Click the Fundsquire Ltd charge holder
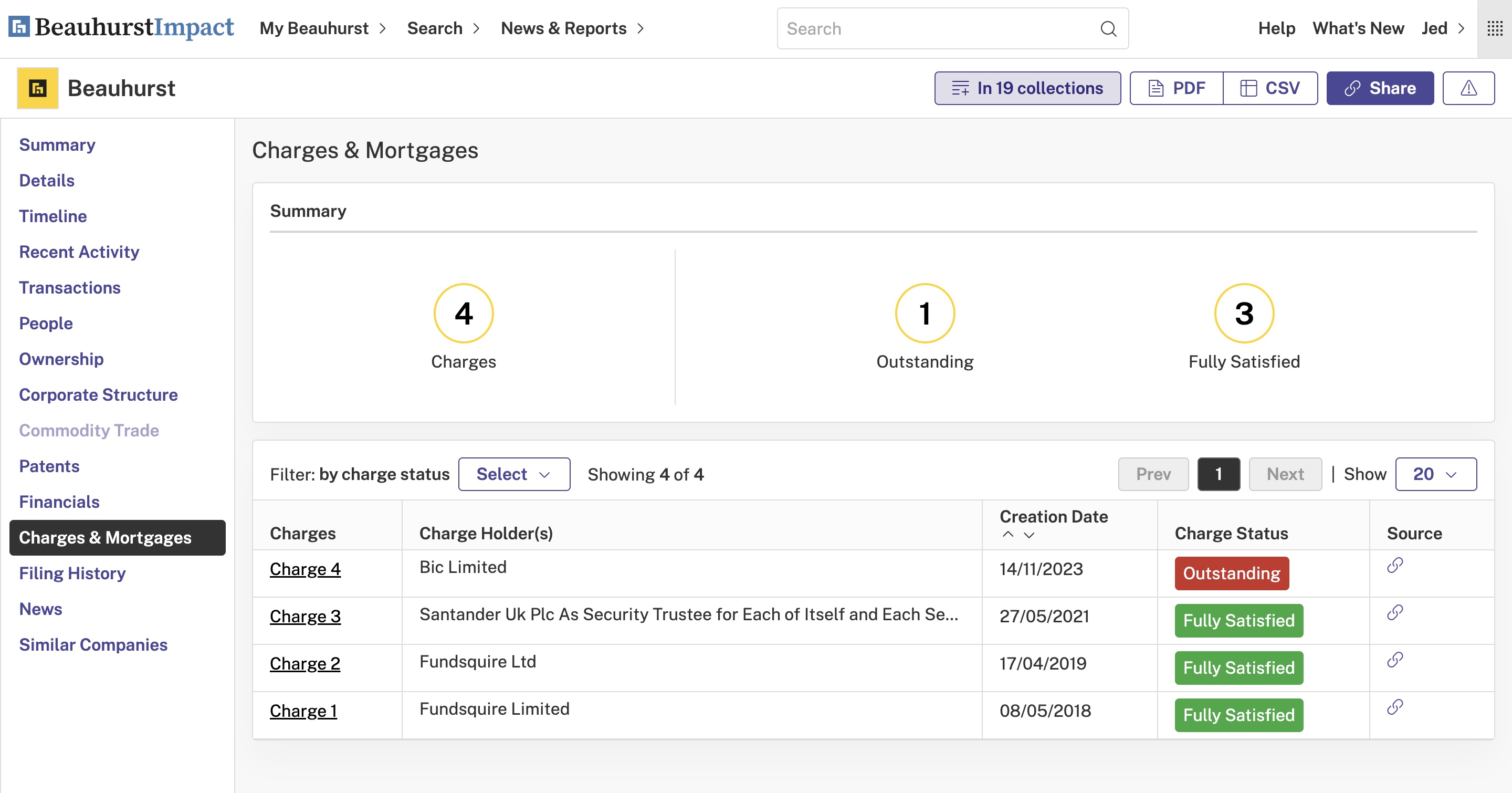This screenshot has width=1512, height=793. [x=478, y=662]
